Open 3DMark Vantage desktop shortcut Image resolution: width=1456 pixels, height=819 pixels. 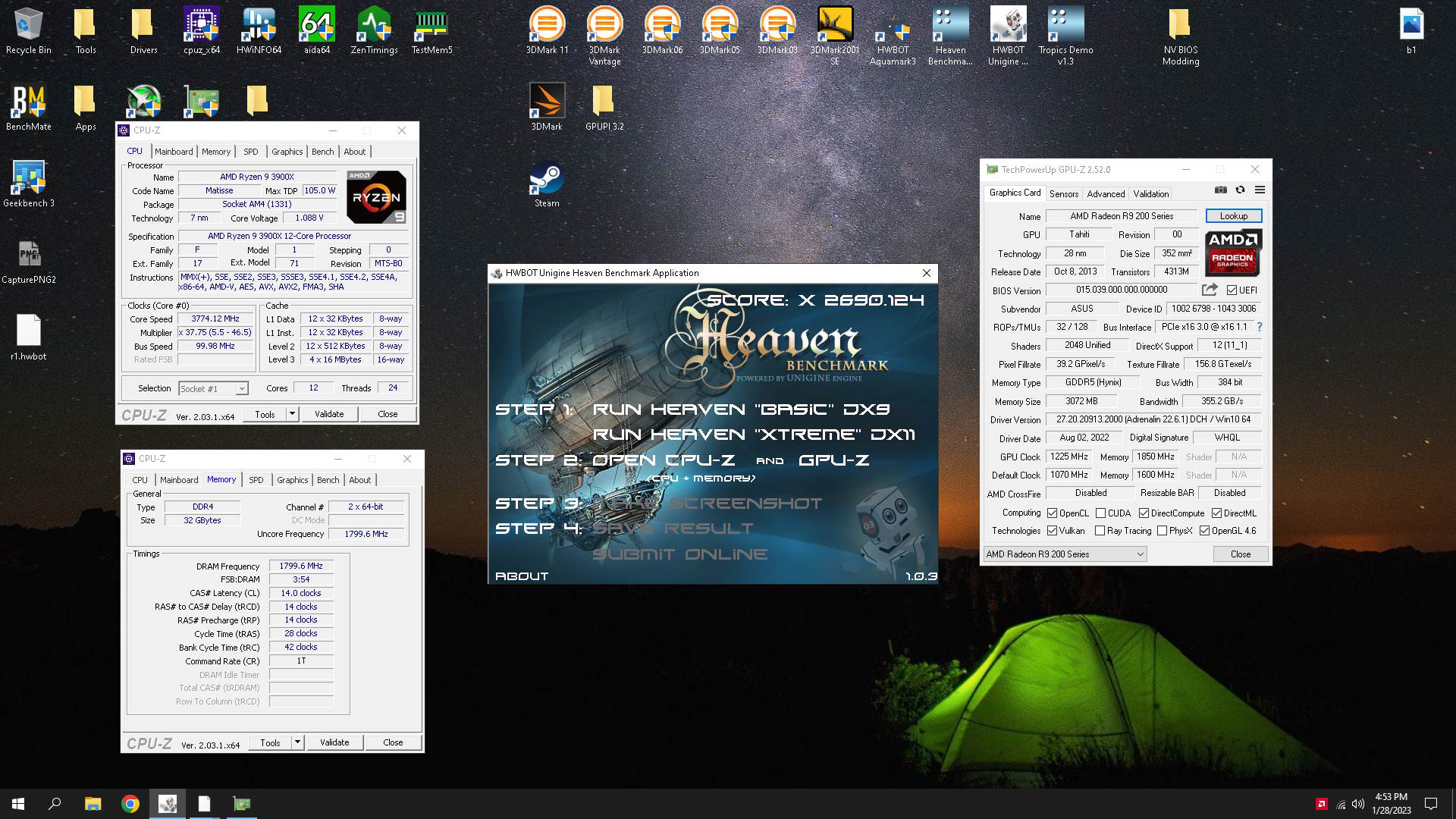[x=604, y=36]
